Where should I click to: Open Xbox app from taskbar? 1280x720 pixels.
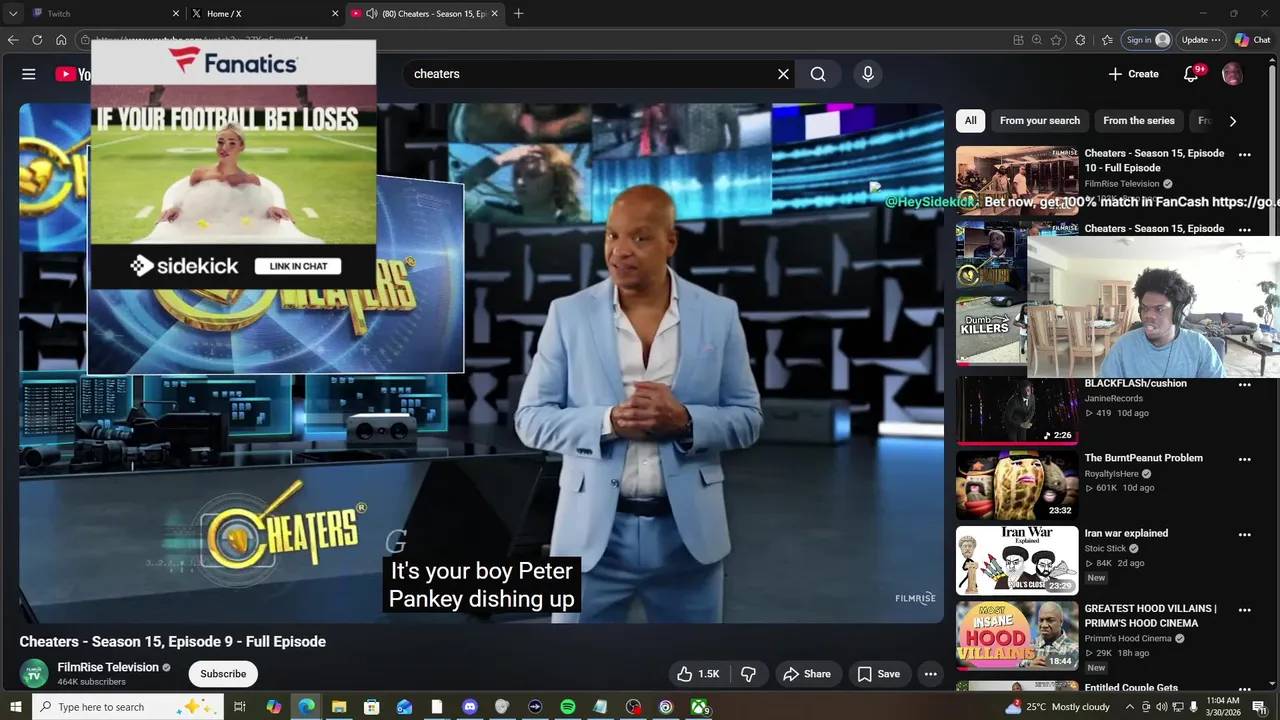699,707
